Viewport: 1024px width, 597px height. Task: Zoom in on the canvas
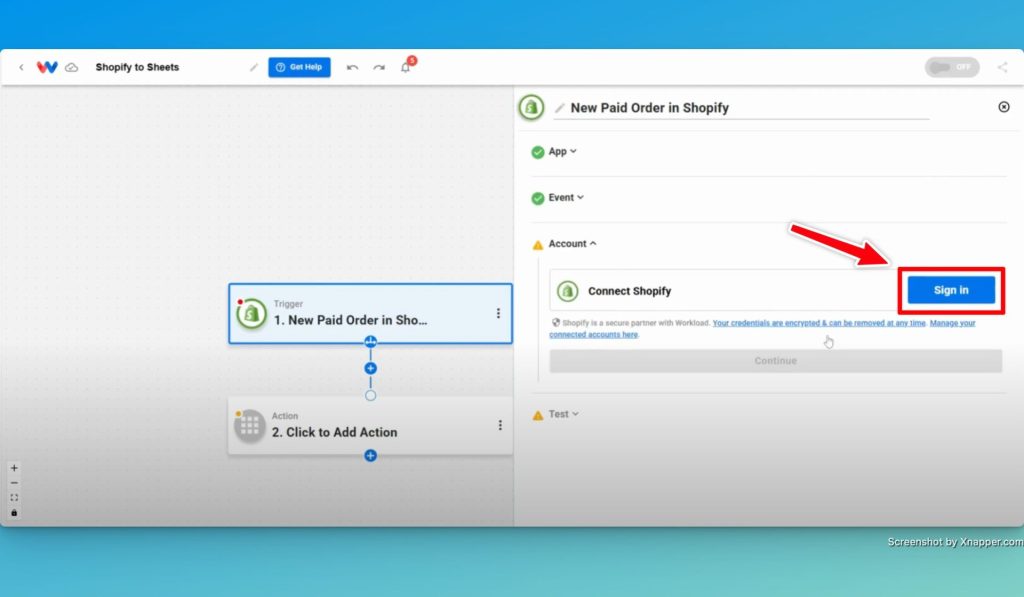[x=14, y=468]
